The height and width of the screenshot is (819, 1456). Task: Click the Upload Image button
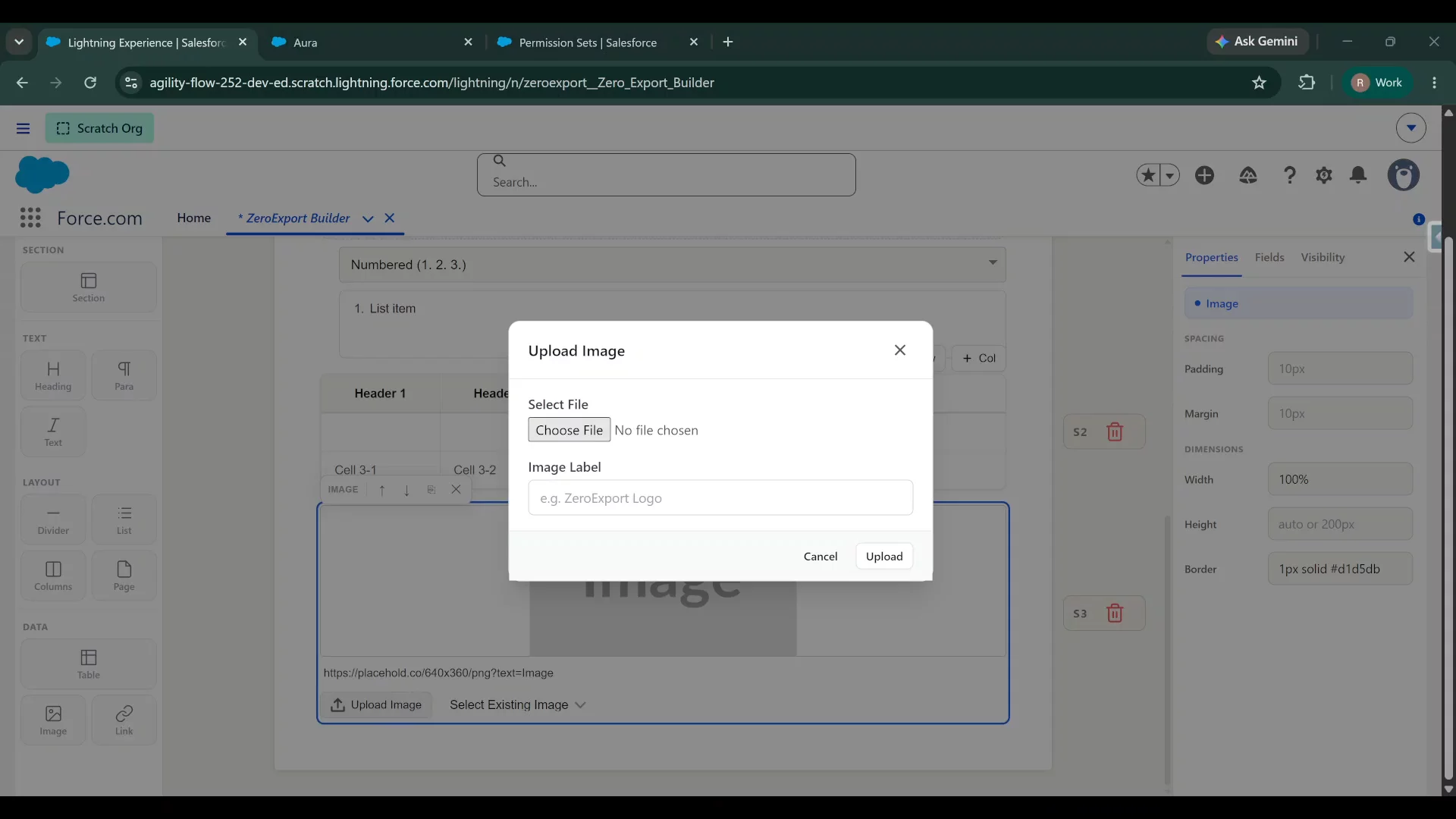tap(376, 705)
